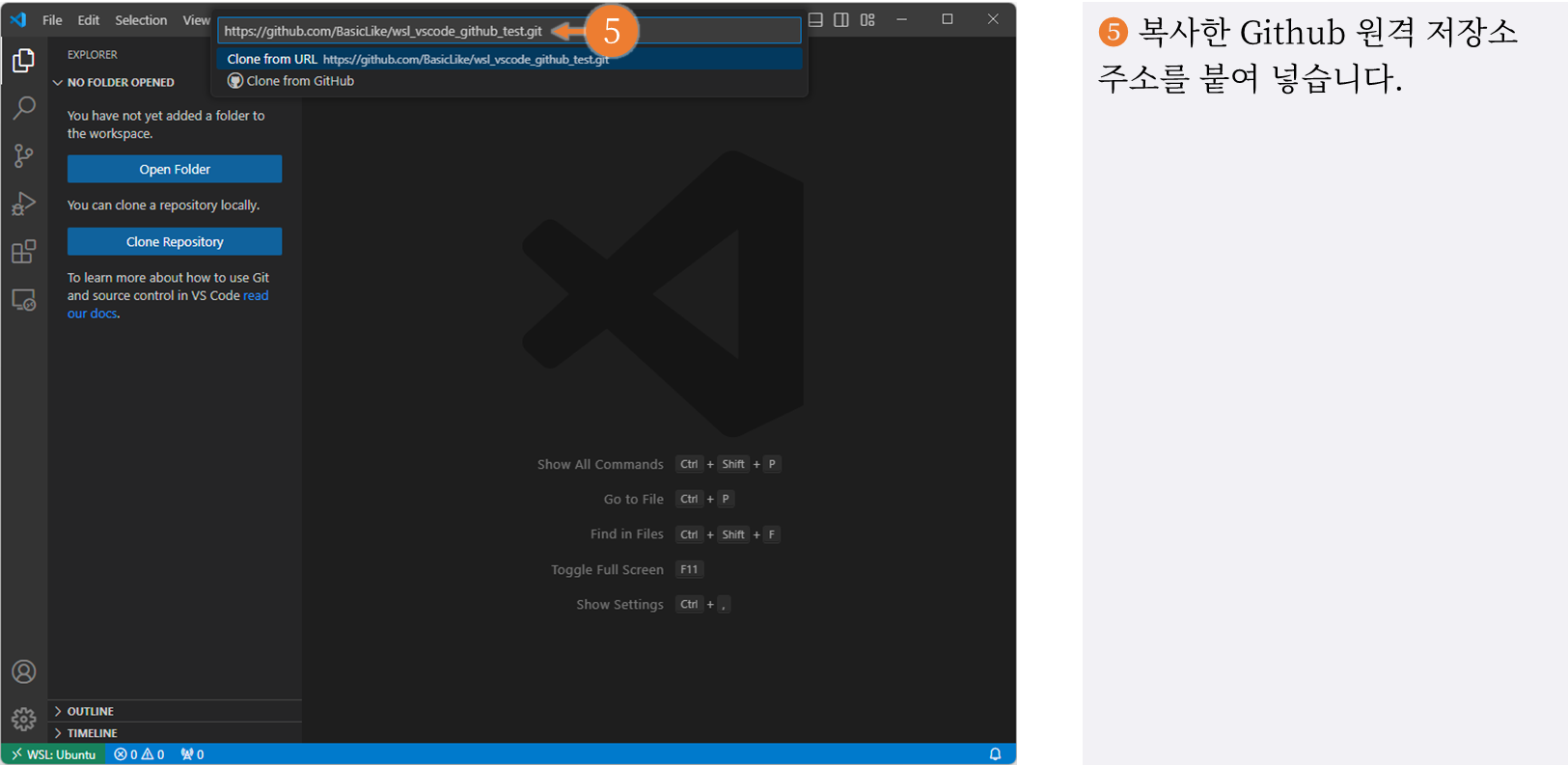This screenshot has height=765, width=1568.
Task: Open the File menu
Action: pos(52,20)
